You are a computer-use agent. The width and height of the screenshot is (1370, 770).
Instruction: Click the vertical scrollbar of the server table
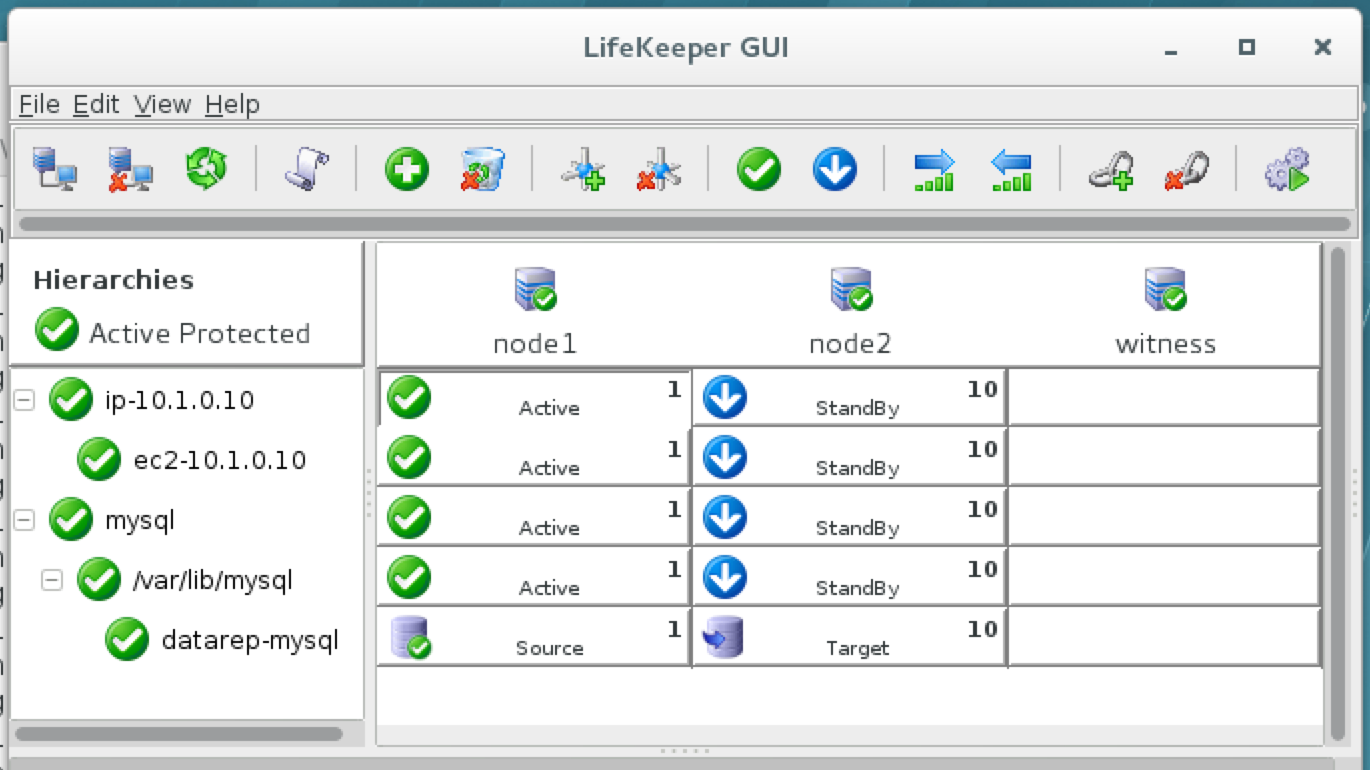pos(1338,493)
